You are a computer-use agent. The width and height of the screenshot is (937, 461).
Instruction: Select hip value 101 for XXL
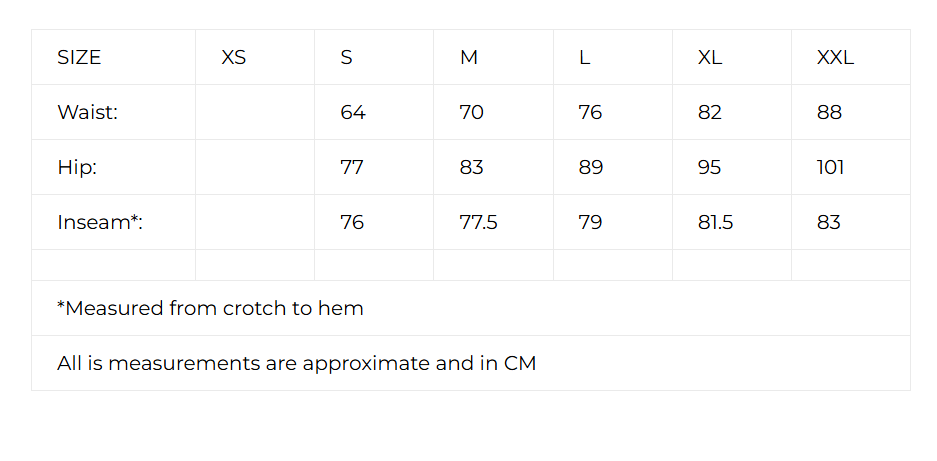point(830,167)
